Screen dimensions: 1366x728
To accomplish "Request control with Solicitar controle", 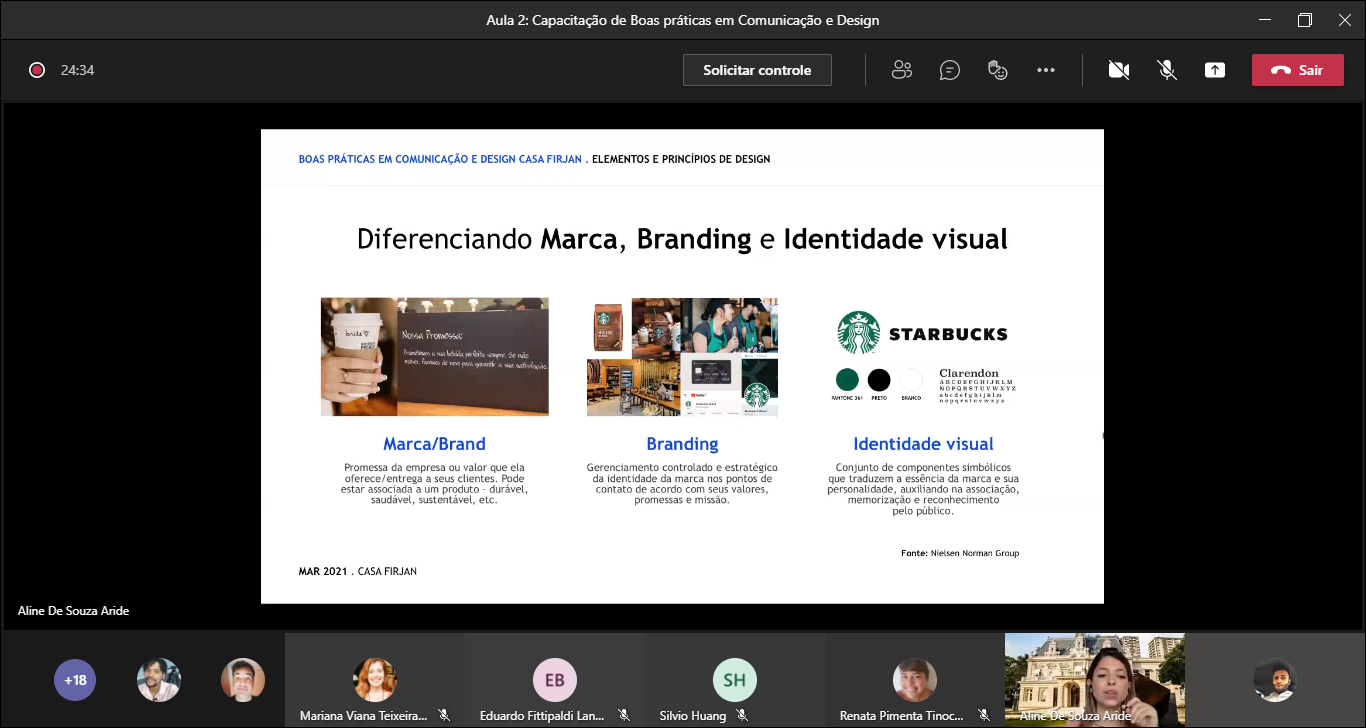I will [x=757, y=70].
